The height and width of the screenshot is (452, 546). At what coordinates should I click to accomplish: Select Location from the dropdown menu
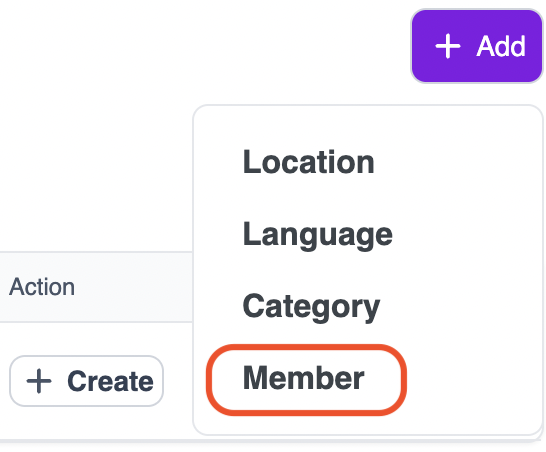point(309,162)
